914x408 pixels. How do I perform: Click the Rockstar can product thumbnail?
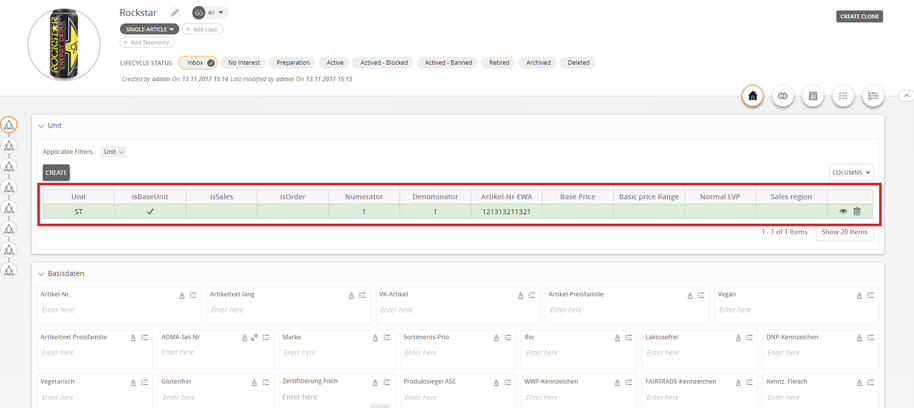[x=64, y=44]
